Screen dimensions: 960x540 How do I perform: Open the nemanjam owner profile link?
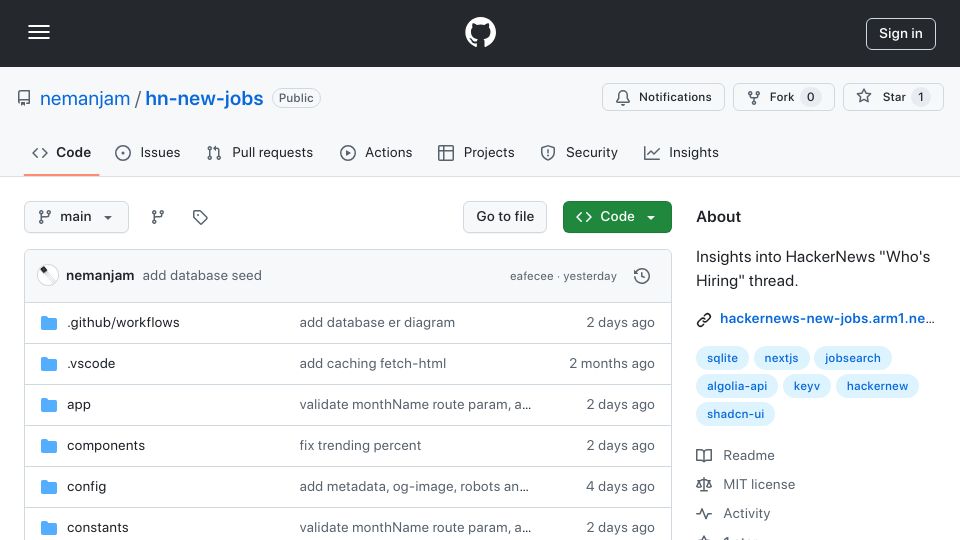[x=84, y=98]
